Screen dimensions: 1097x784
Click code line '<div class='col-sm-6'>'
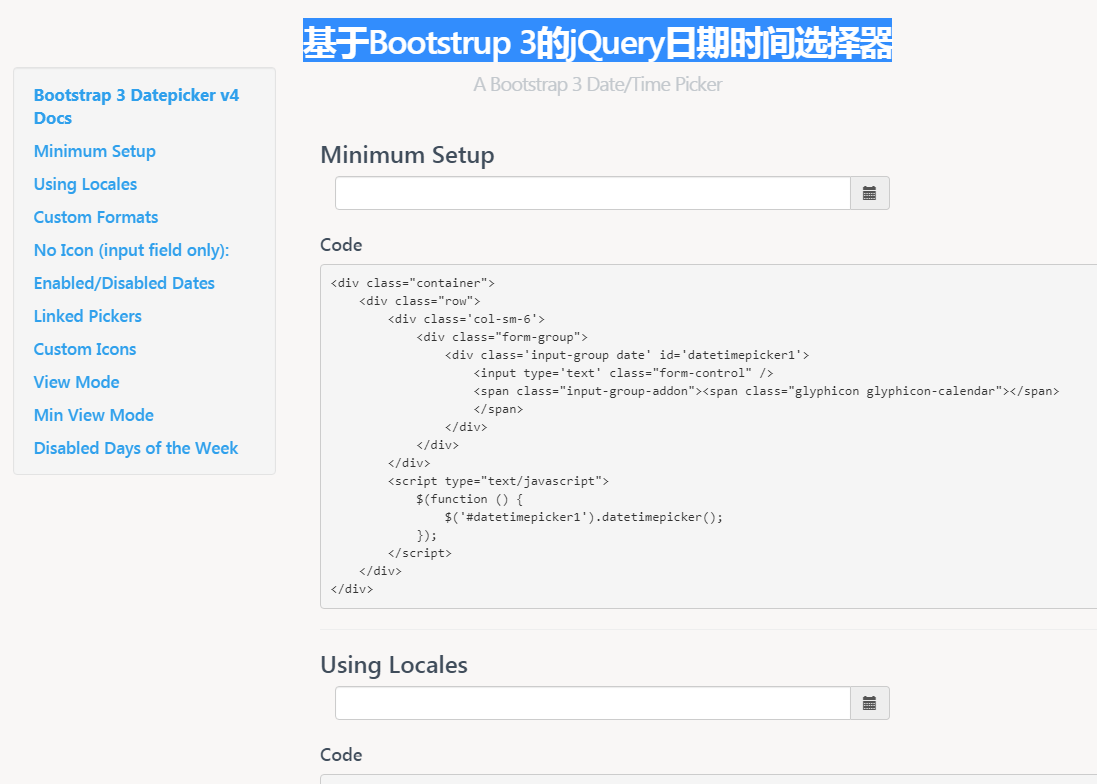coord(466,319)
